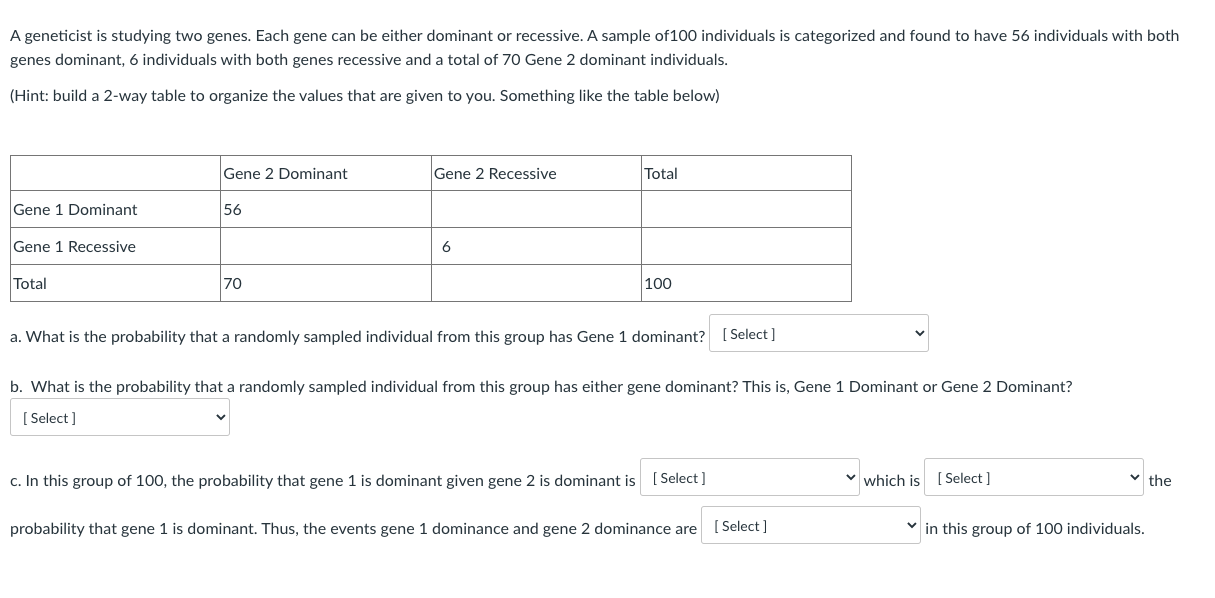Open the Select dropdown after "which is"
Image resolution: width=1215 pixels, height=598 pixels.
click(x=1034, y=478)
